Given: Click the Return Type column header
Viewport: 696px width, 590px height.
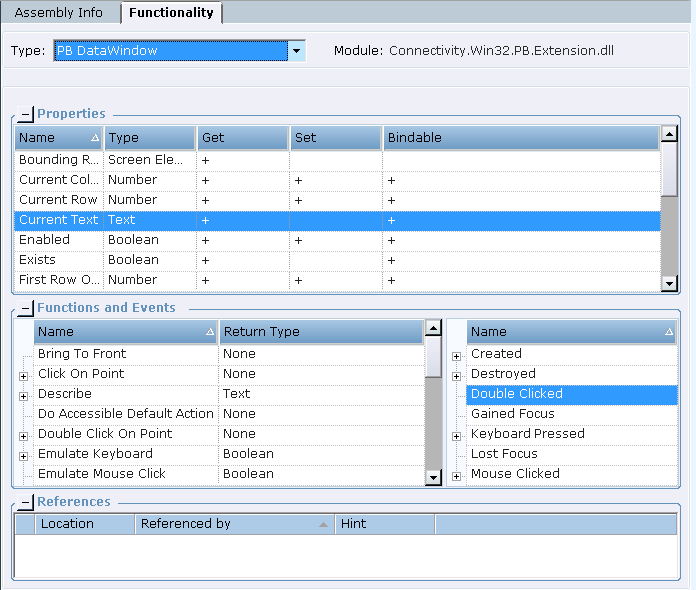Looking at the screenshot, I should pyautogui.click(x=321, y=332).
